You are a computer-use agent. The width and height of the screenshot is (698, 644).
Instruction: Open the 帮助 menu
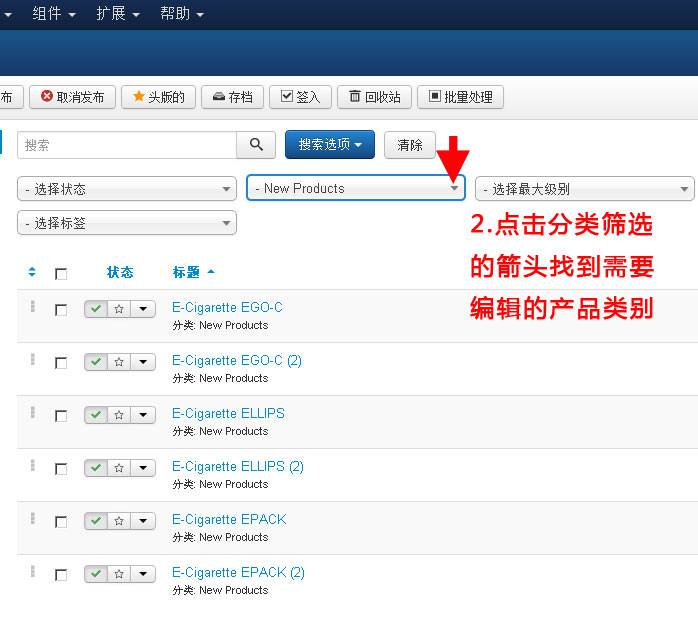(x=182, y=13)
